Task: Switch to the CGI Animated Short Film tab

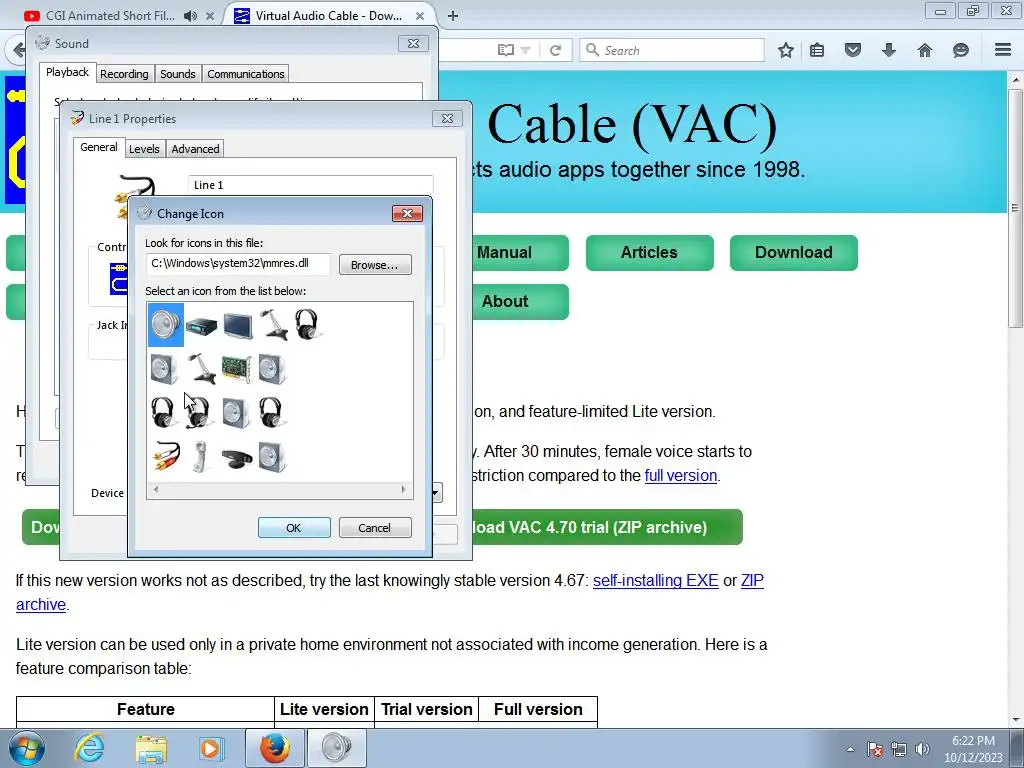Action: tap(110, 16)
